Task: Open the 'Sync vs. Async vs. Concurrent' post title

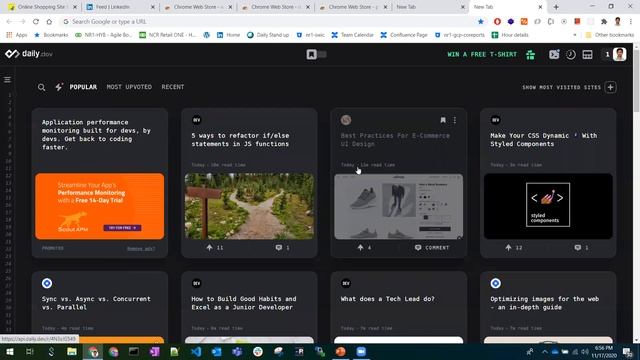Action: click(x=96, y=303)
